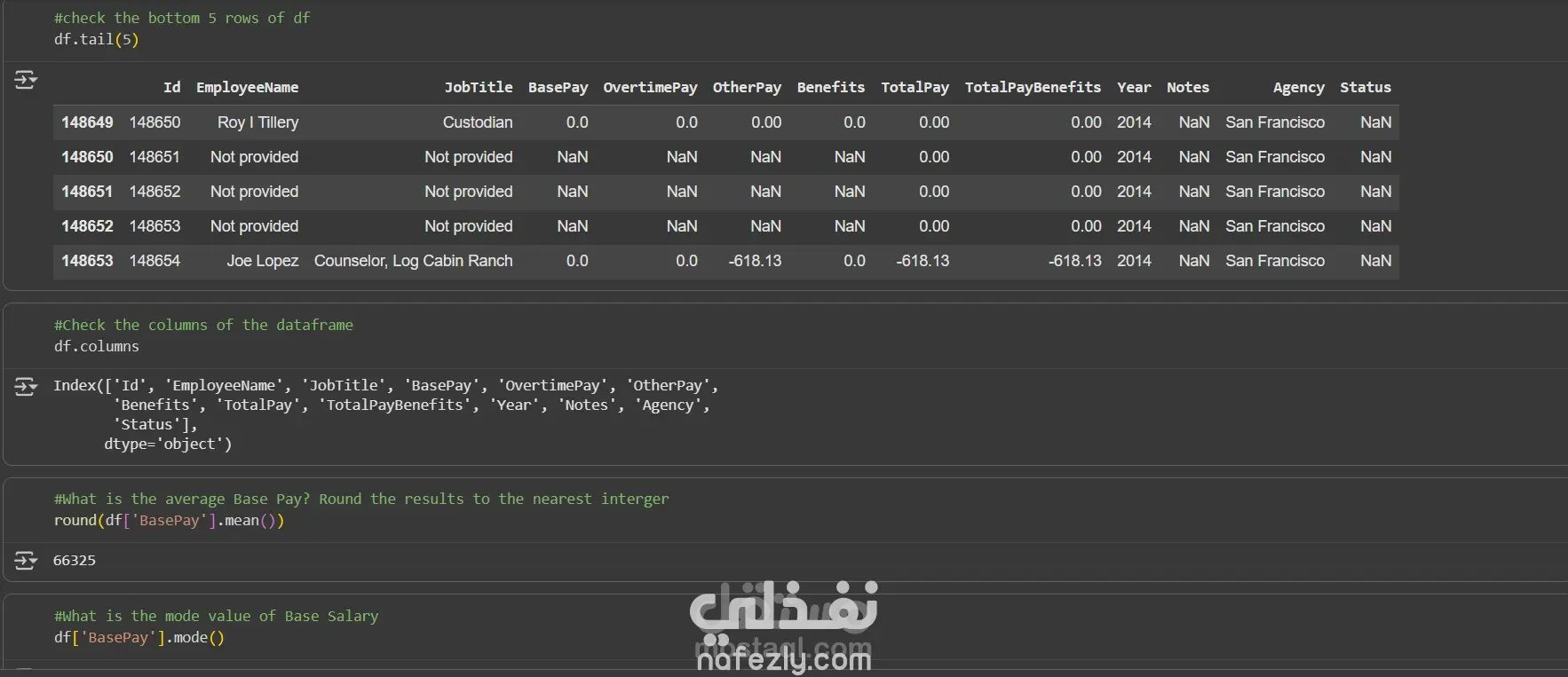Click the OvertimePay column header
The width and height of the screenshot is (1568, 677).
pyautogui.click(x=650, y=87)
